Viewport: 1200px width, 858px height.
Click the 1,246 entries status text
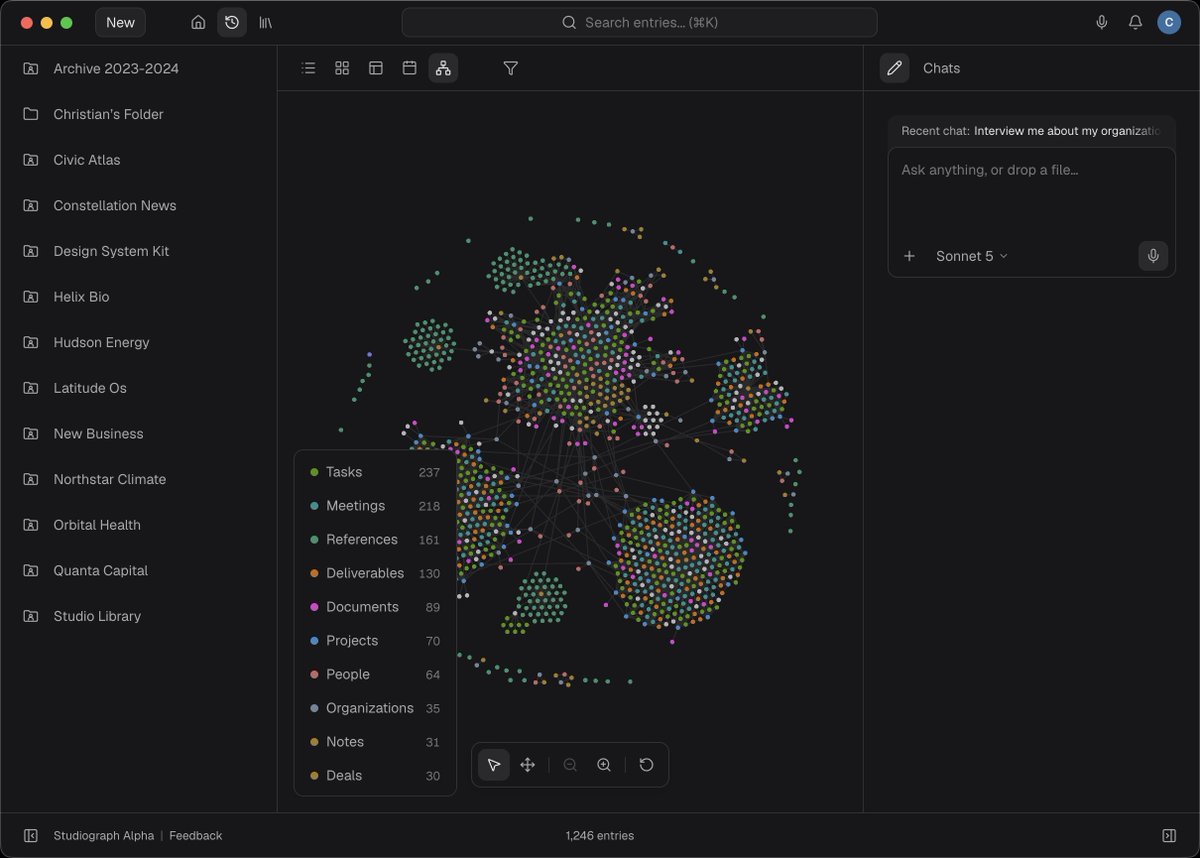coord(600,835)
